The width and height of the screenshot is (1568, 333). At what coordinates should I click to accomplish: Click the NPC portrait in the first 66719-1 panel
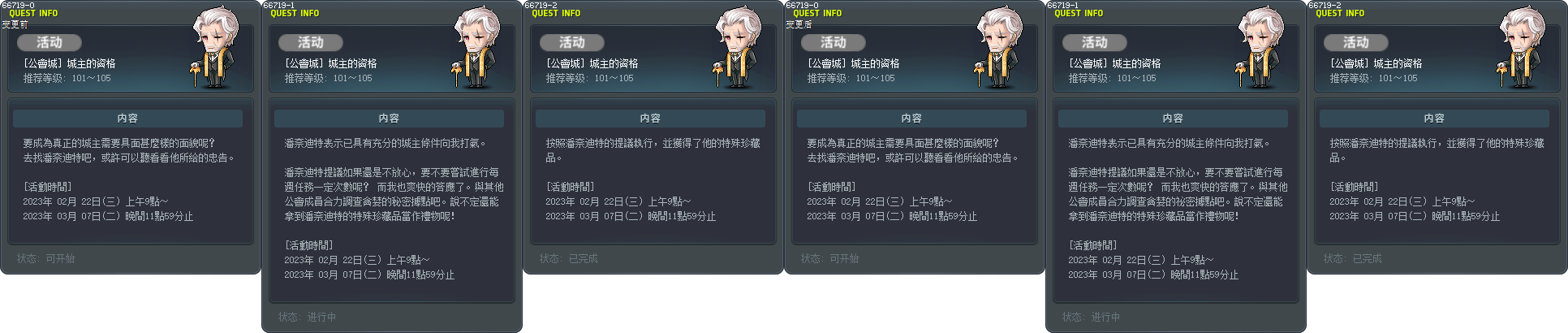[476, 49]
